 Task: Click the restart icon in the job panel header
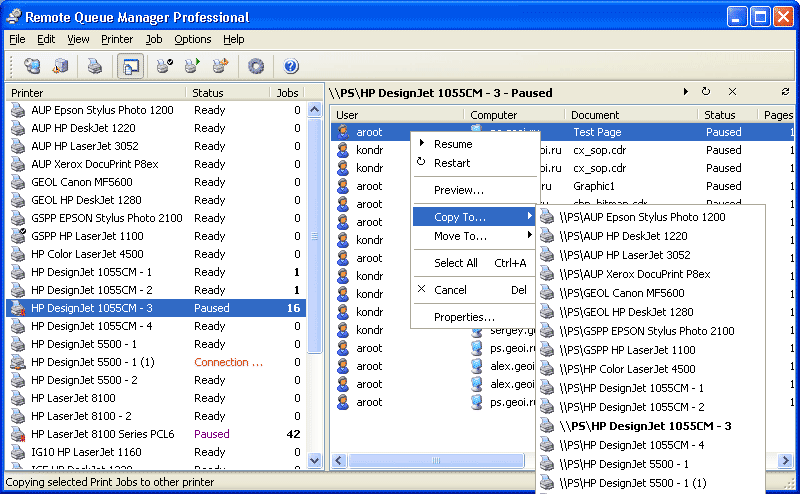tap(706, 92)
